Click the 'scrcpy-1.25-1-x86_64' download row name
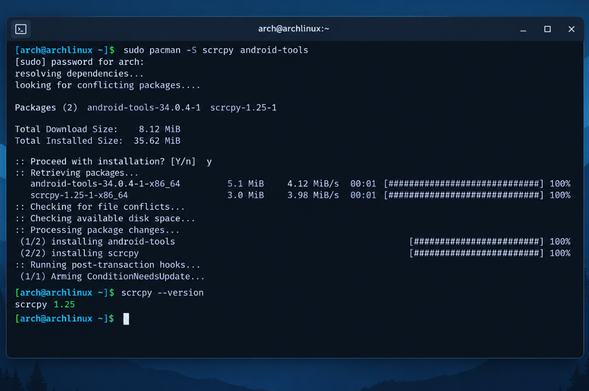 79,195
